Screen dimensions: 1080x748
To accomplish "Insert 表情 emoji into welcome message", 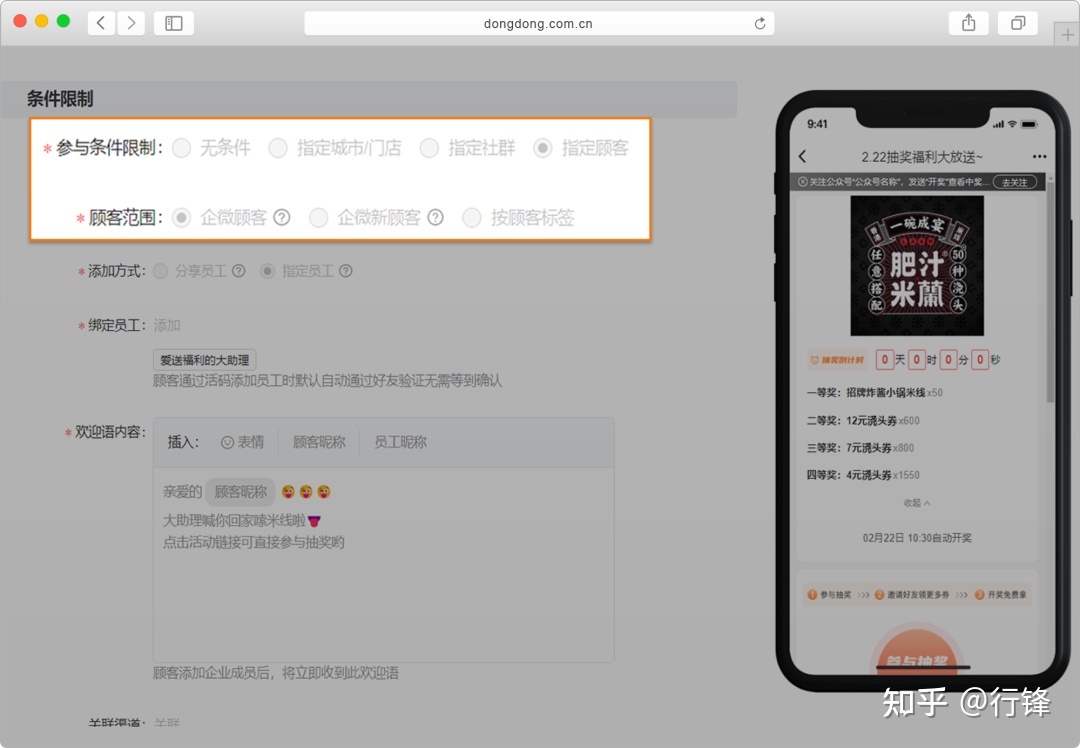I will [242, 442].
